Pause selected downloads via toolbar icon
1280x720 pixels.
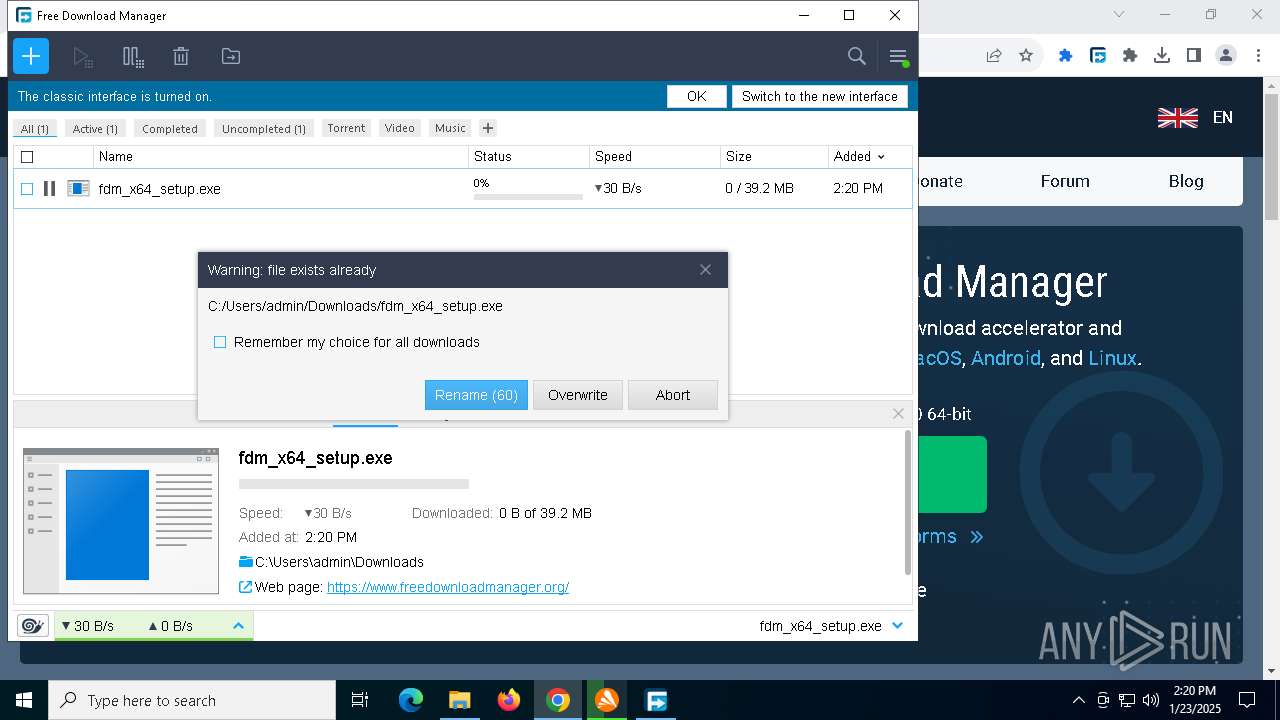(x=133, y=57)
